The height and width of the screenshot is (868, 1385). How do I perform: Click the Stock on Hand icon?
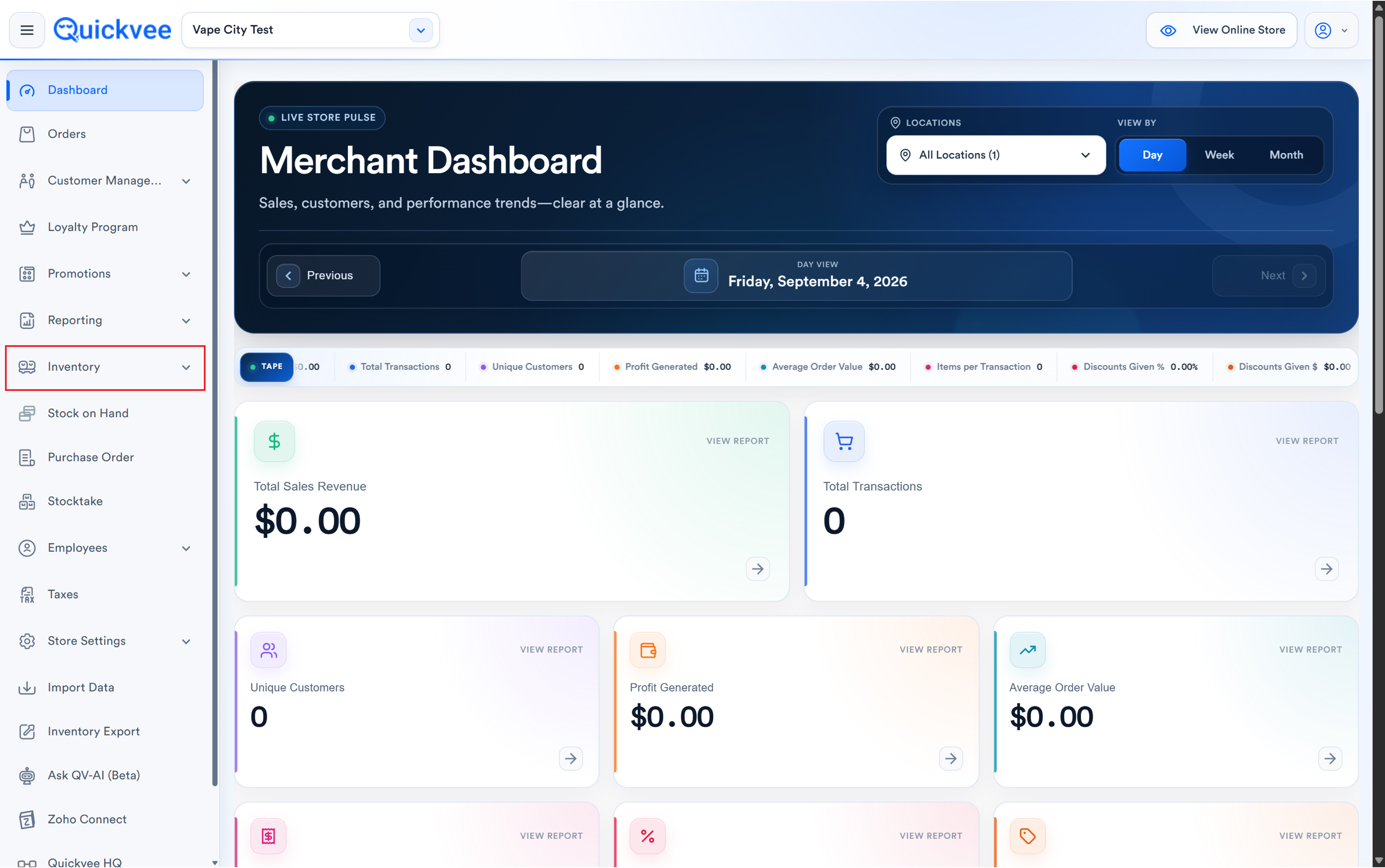click(x=27, y=413)
